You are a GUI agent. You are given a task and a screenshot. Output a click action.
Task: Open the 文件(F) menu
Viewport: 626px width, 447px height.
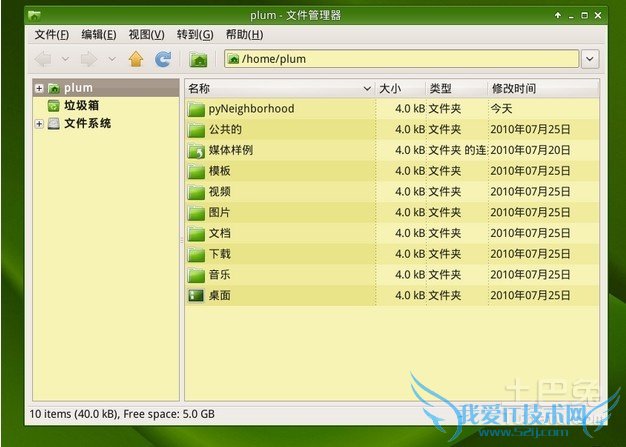pos(52,35)
